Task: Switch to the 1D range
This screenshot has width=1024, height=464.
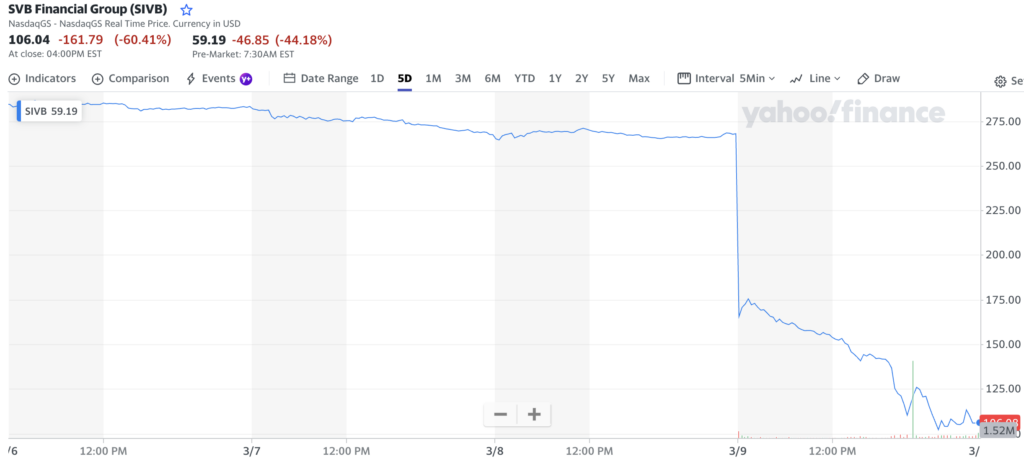Action: [377, 79]
